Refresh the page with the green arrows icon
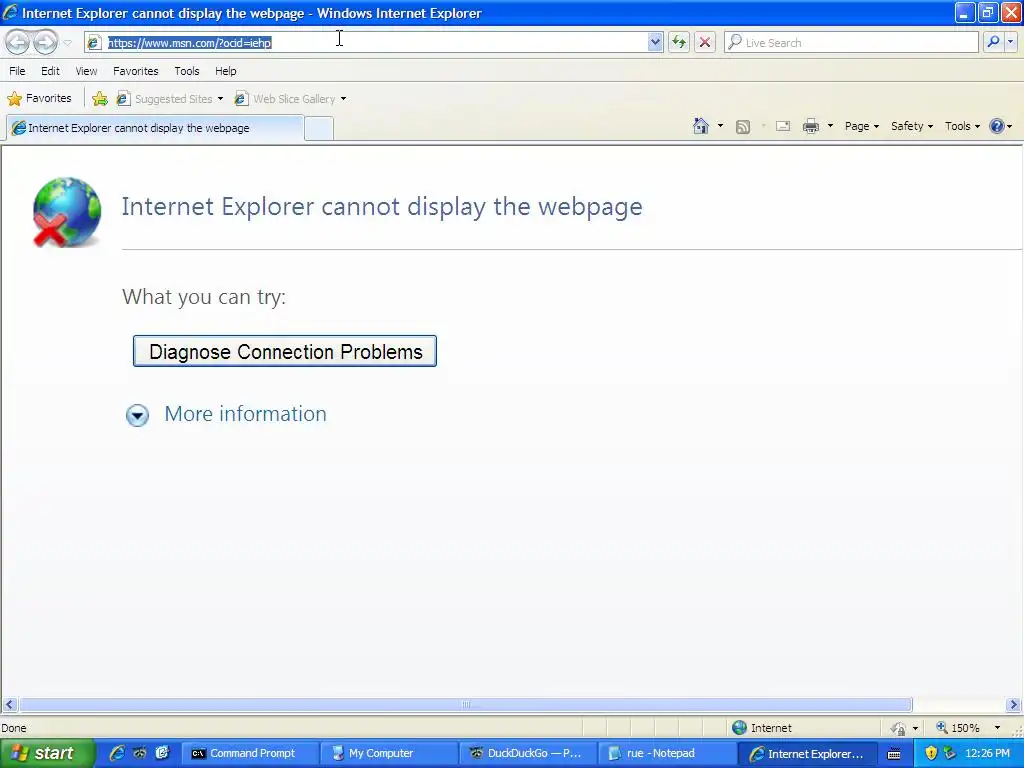The height and width of the screenshot is (768, 1024). click(x=679, y=42)
